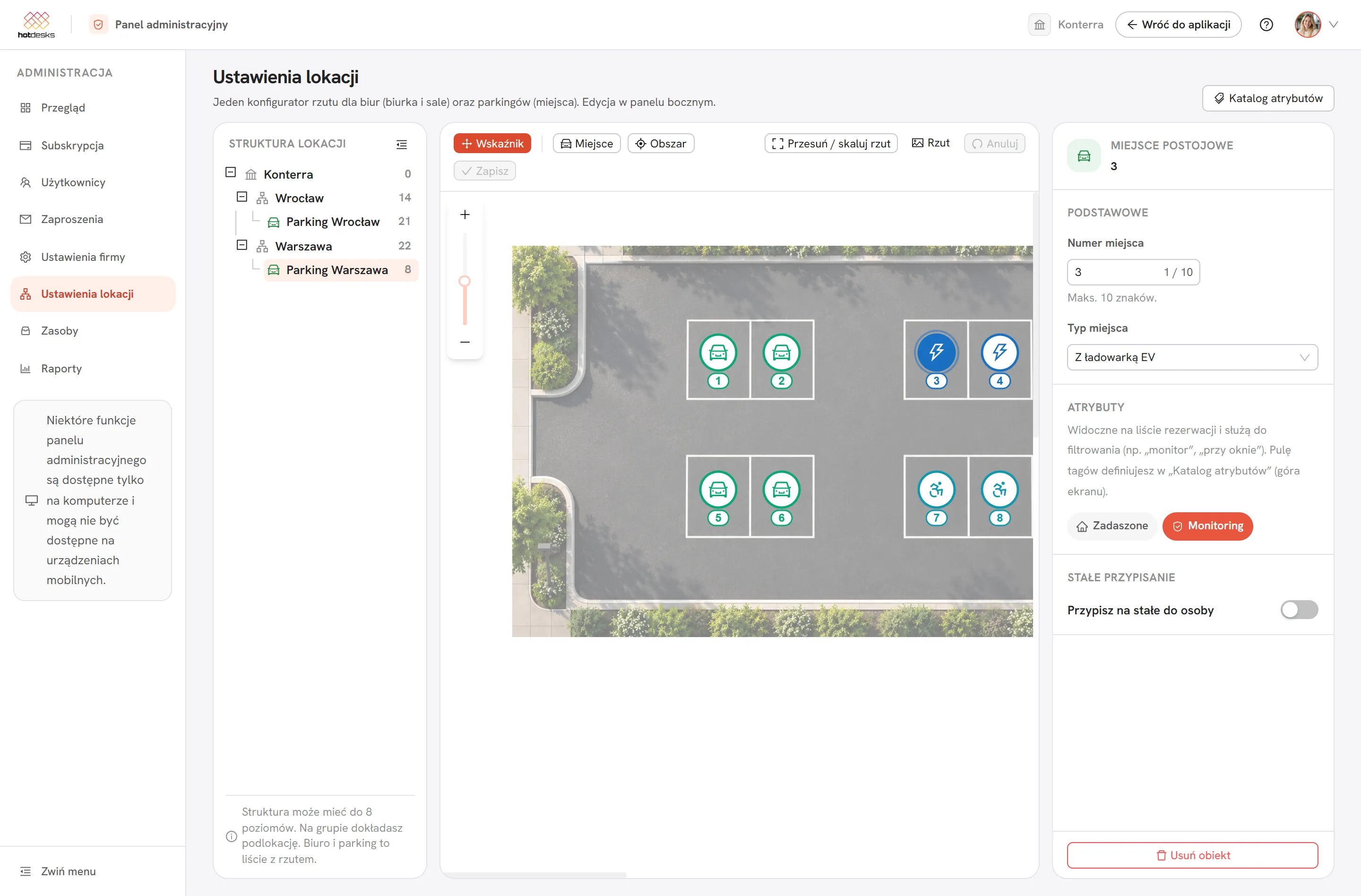Screen dimensions: 1361x896
Task: Select the Obszar tool
Action: pos(661,144)
